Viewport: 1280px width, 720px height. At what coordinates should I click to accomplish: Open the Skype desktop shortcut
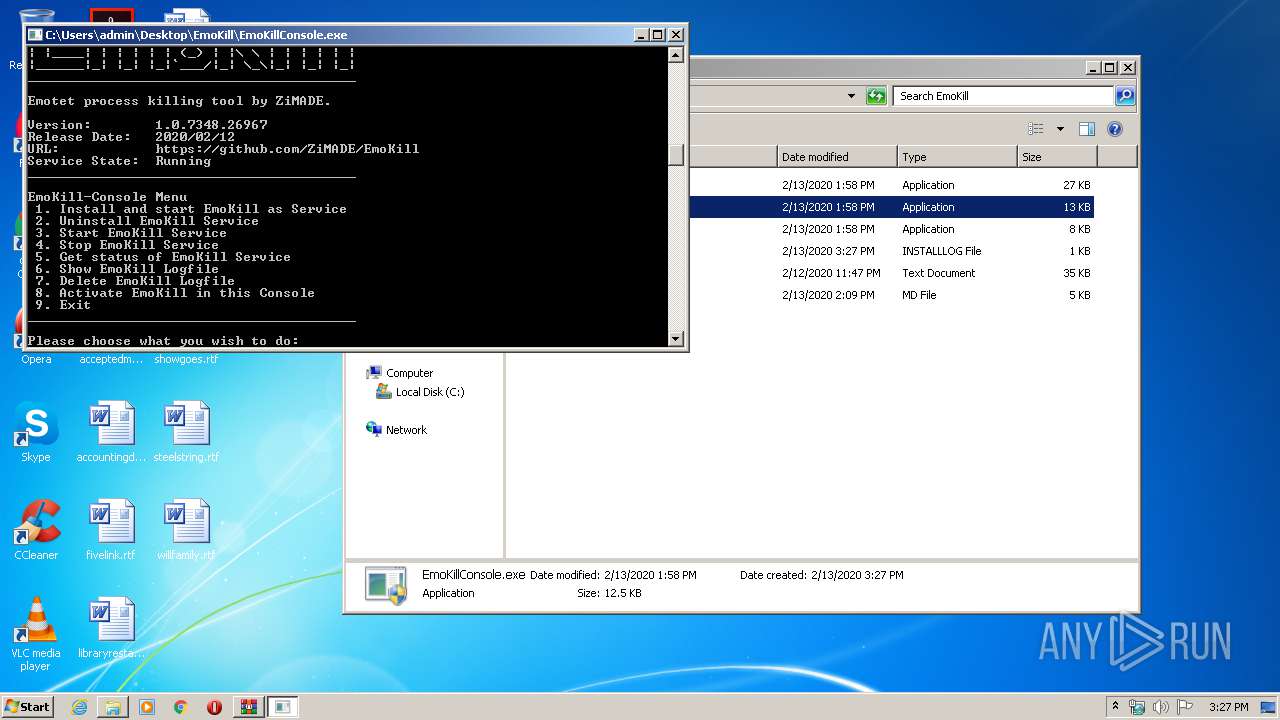pos(36,432)
